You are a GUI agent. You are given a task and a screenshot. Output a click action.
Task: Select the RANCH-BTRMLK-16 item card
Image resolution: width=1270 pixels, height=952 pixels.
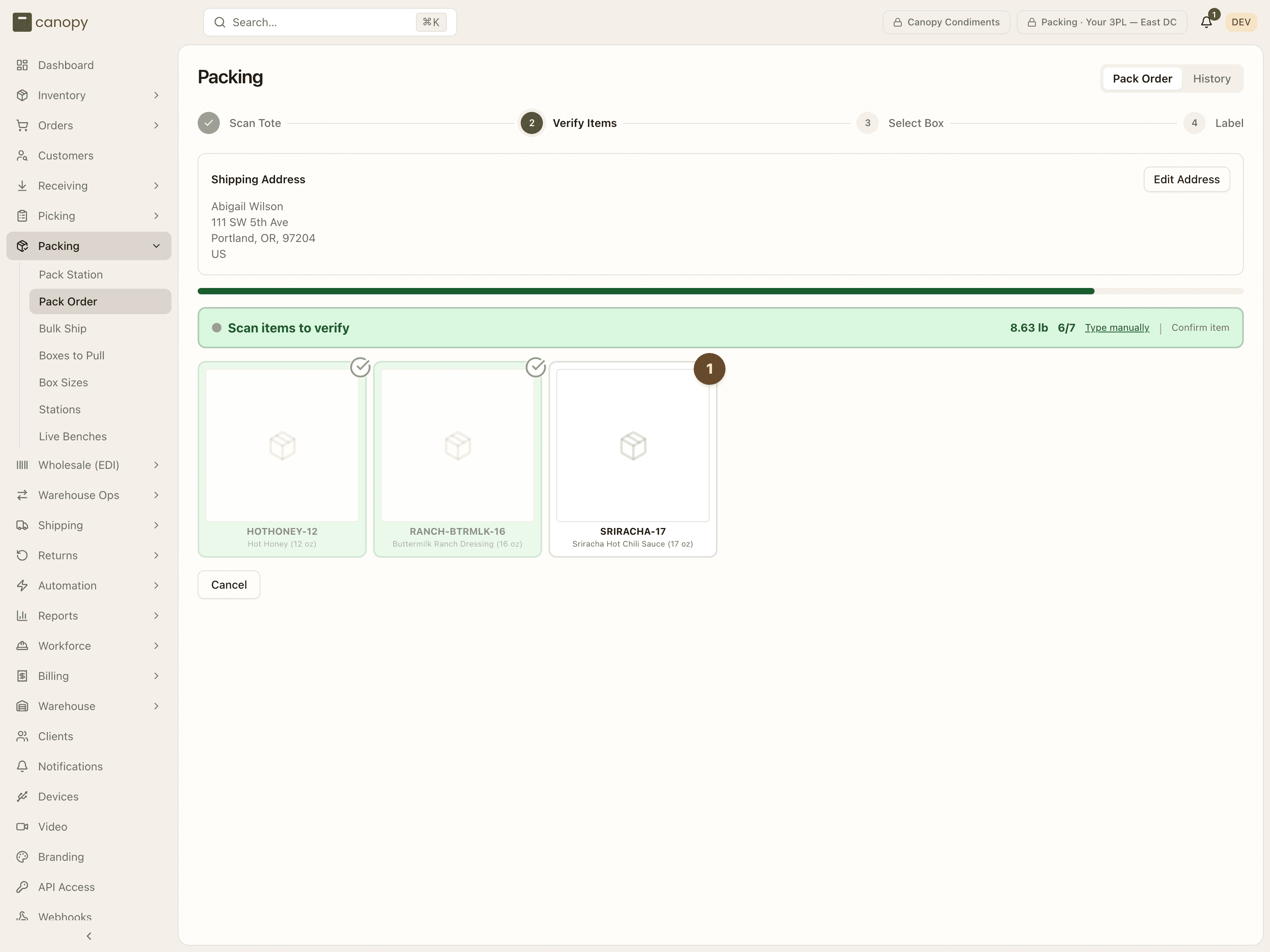(x=458, y=459)
